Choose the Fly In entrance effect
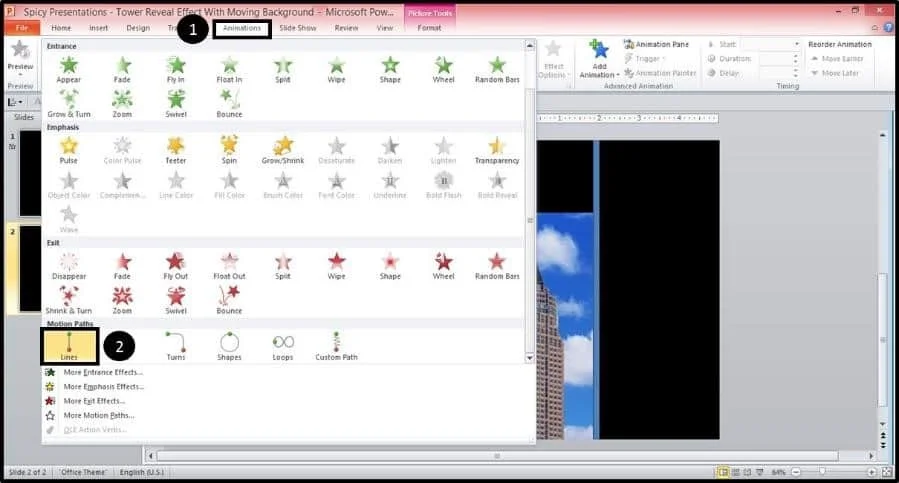Viewport: 899px width, 483px height. tap(175, 70)
